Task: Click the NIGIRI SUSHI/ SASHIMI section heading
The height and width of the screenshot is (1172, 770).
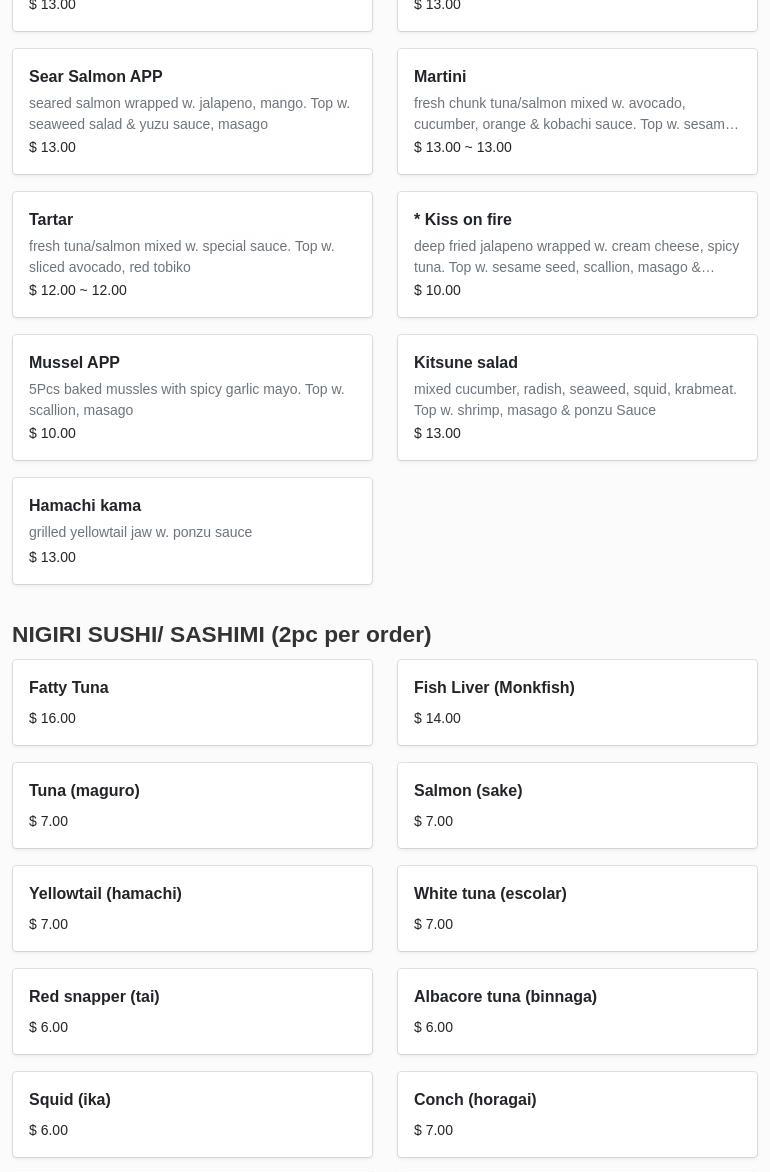Action: coord(221,634)
